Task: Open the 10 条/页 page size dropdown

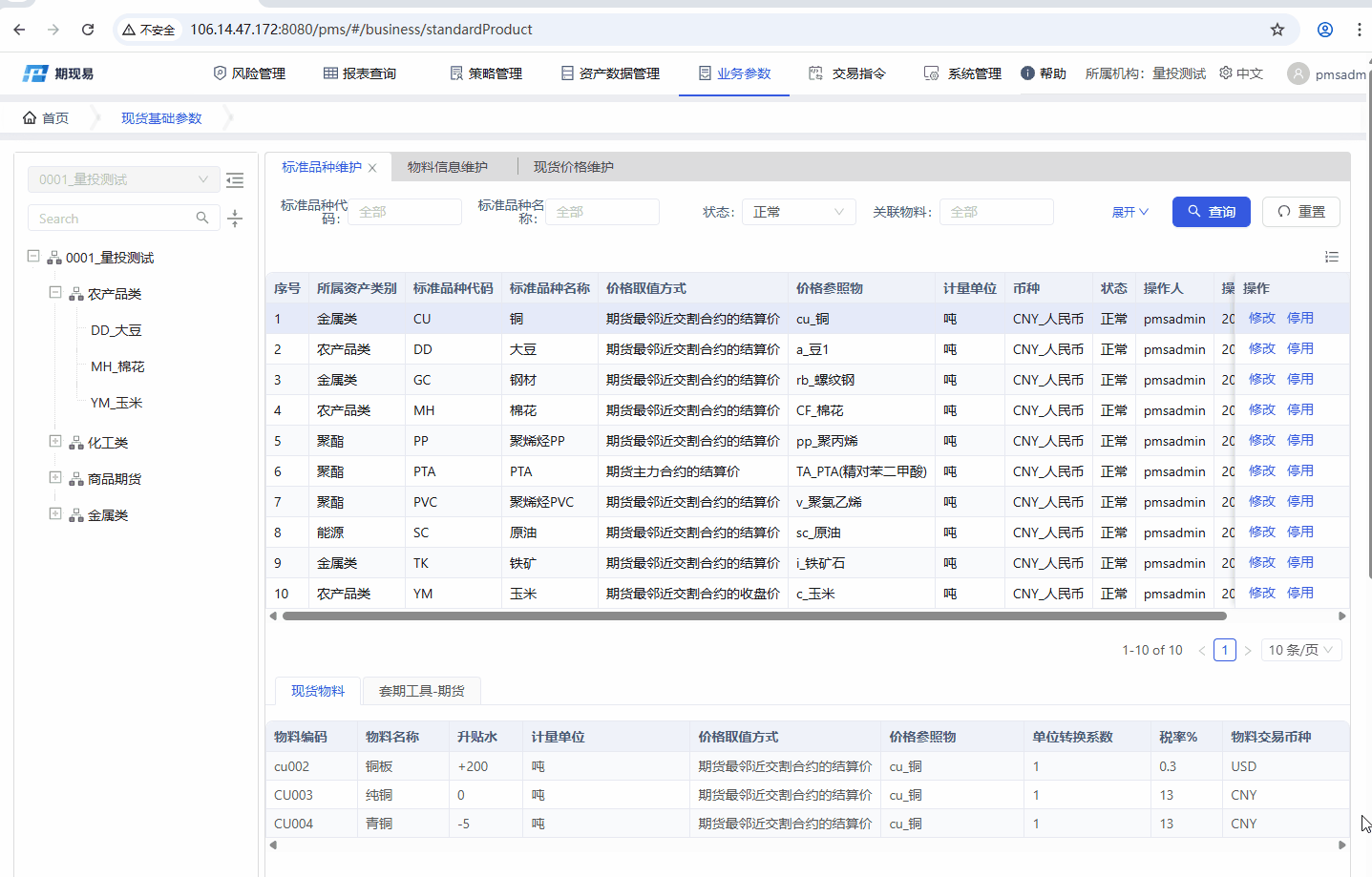Action: (x=1301, y=650)
